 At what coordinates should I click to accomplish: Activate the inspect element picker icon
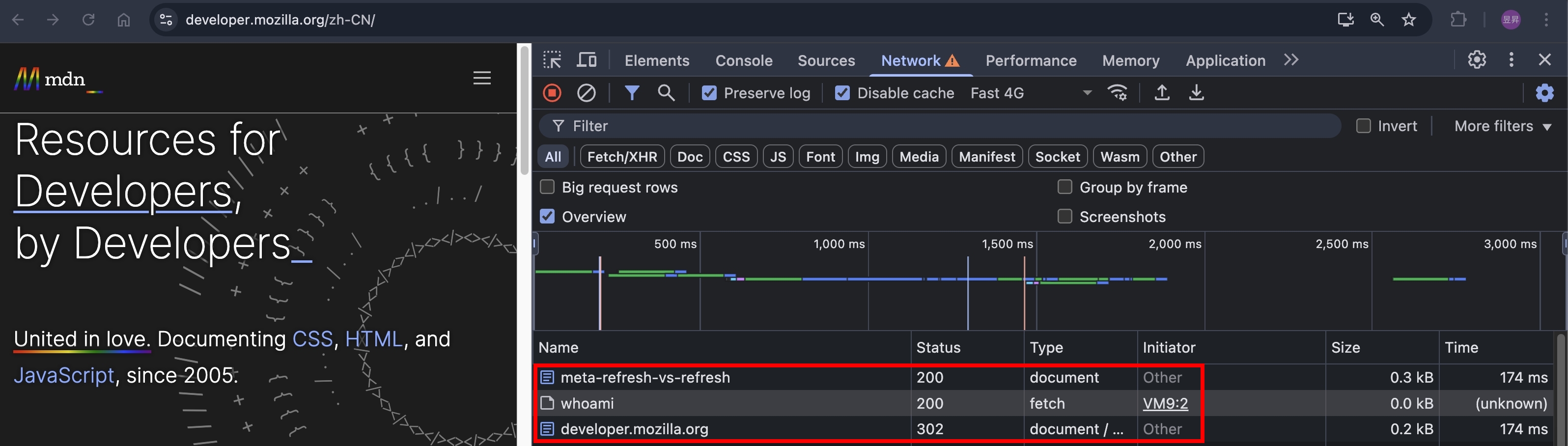pos(552,59)
